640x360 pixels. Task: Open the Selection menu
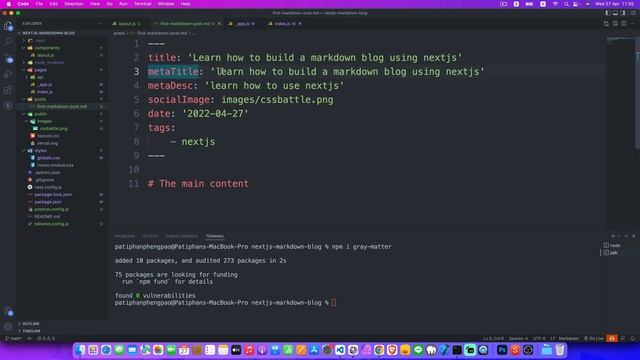tap(73, 4)
